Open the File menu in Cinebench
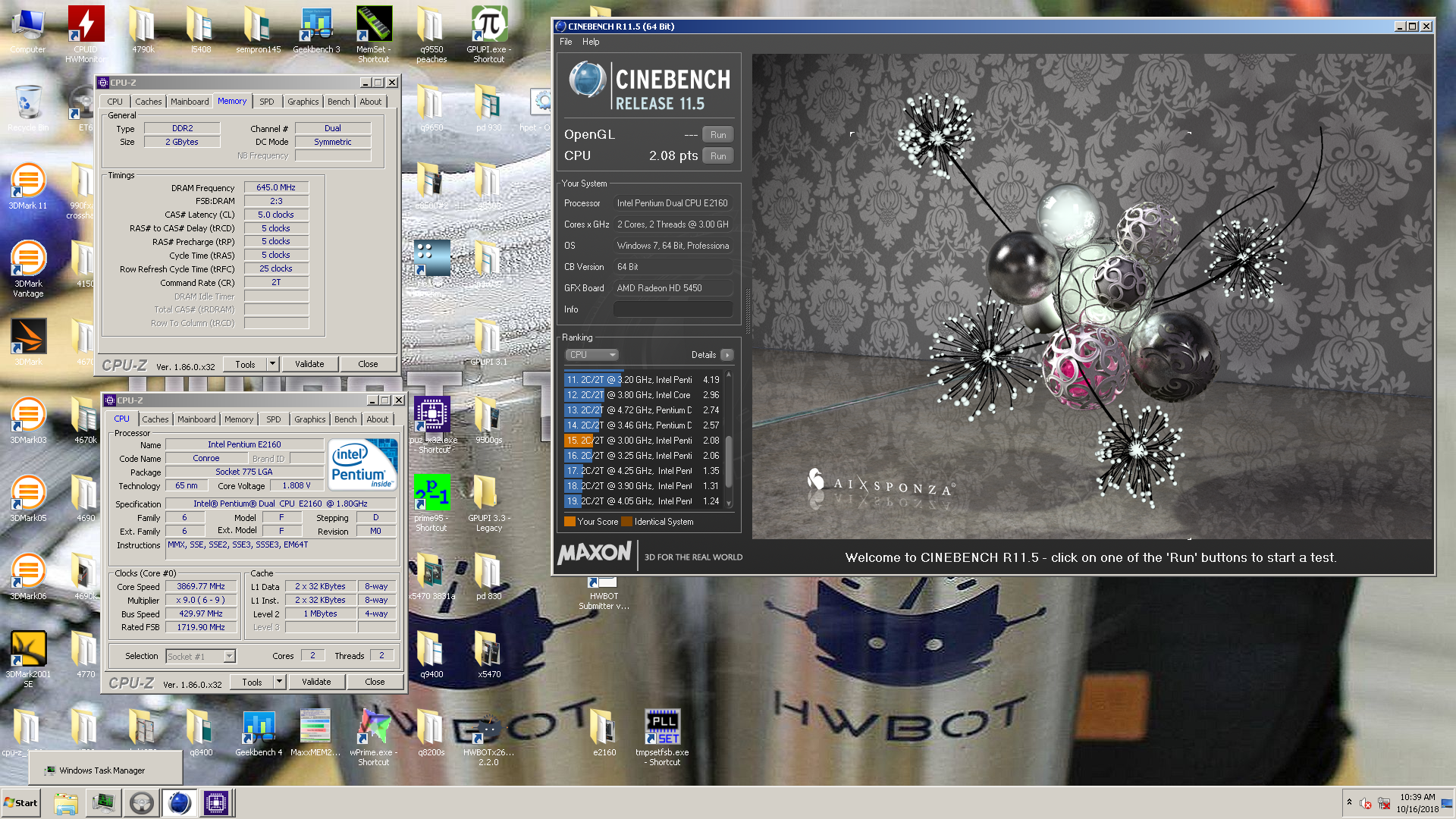The width and height of the screenshot is (1456, 819). point(566,42)
